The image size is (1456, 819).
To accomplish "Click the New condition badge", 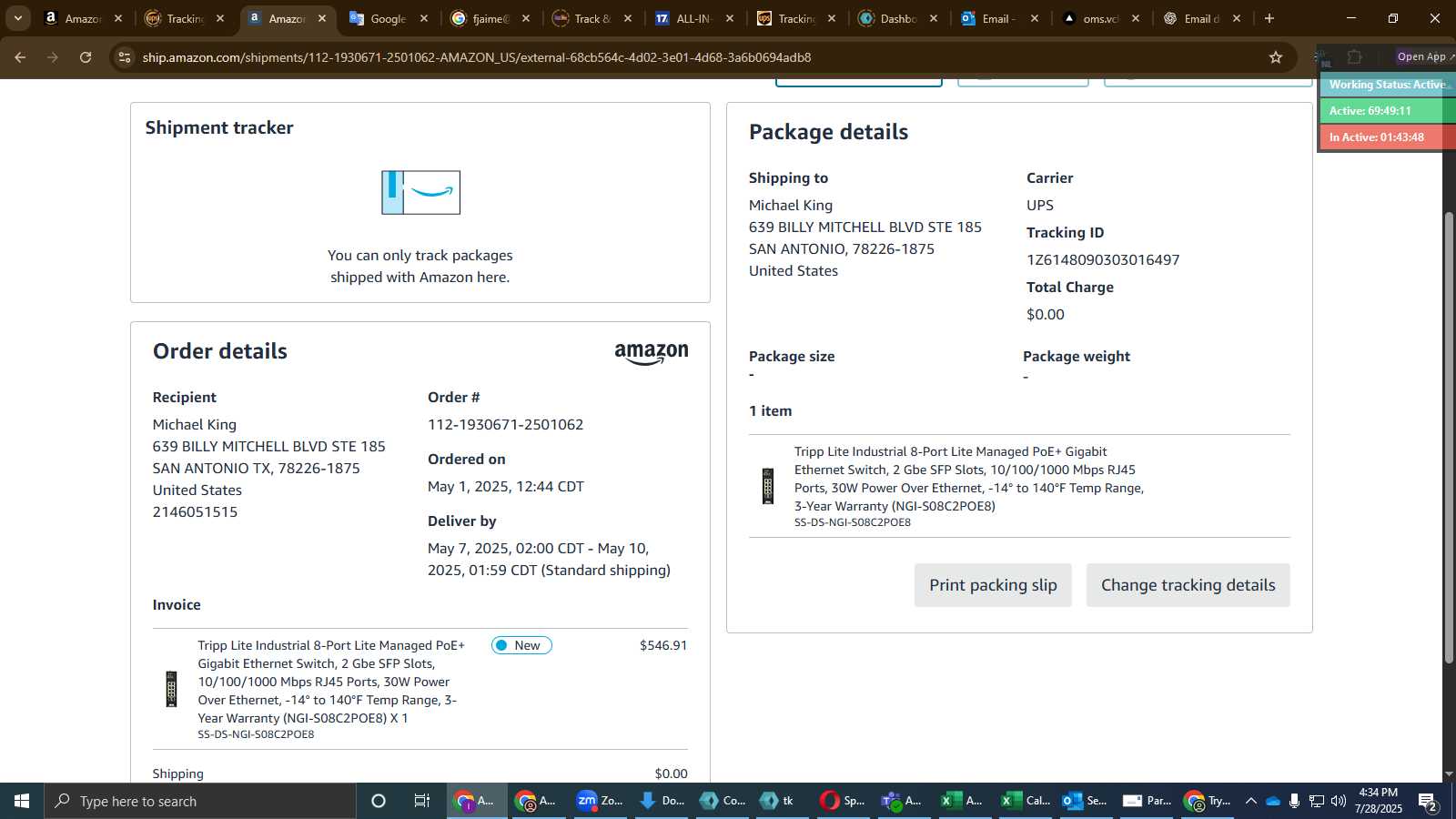I will click(x=521, y=645).
